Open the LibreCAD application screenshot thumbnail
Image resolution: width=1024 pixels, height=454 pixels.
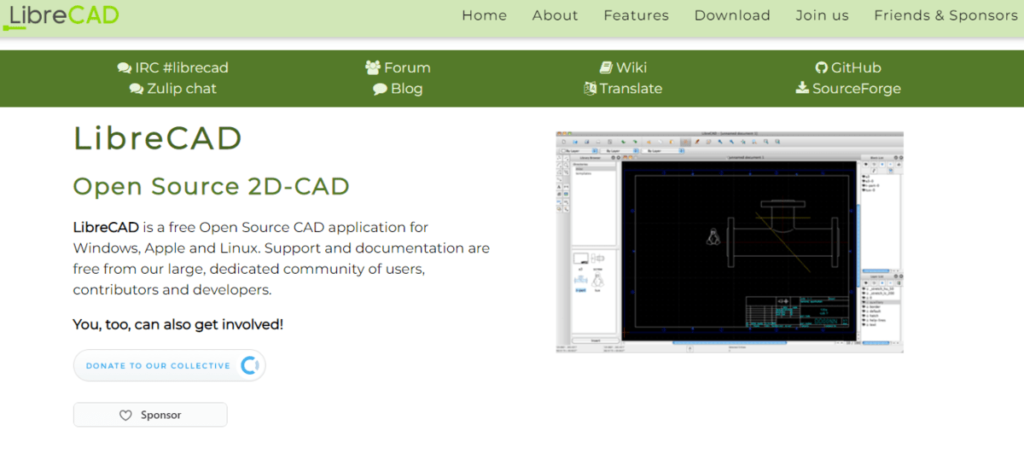coord(729,242)
